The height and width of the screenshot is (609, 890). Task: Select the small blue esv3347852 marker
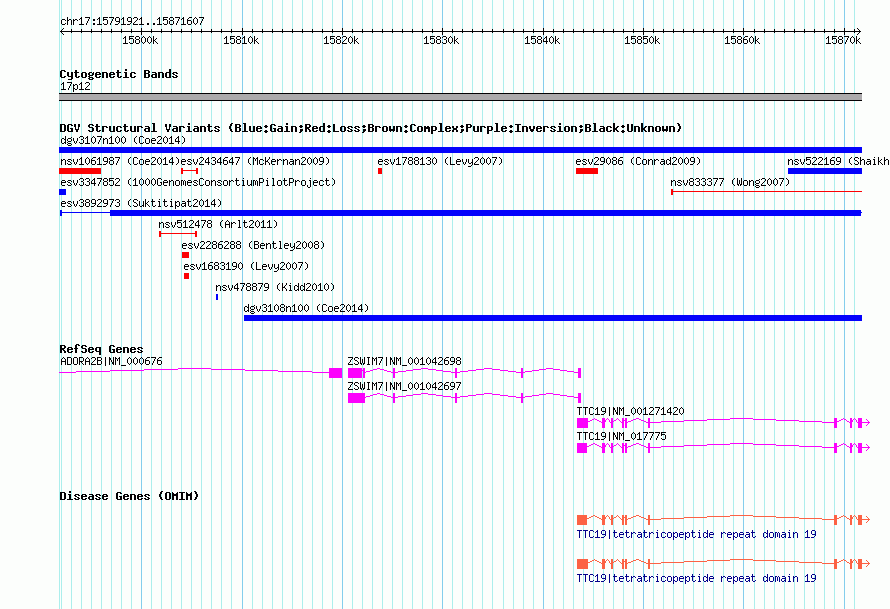click(62, 192)
